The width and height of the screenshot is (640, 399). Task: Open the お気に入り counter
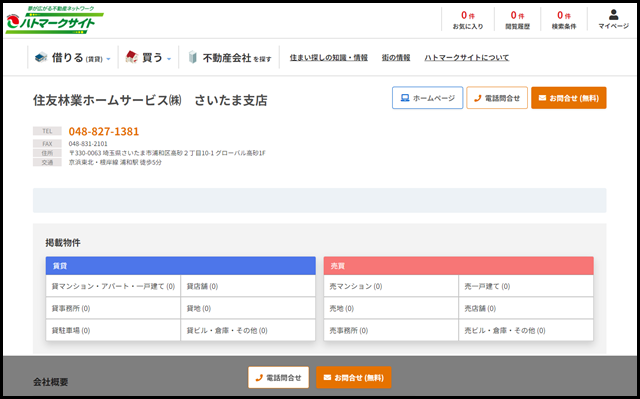(x=468, y=20)
